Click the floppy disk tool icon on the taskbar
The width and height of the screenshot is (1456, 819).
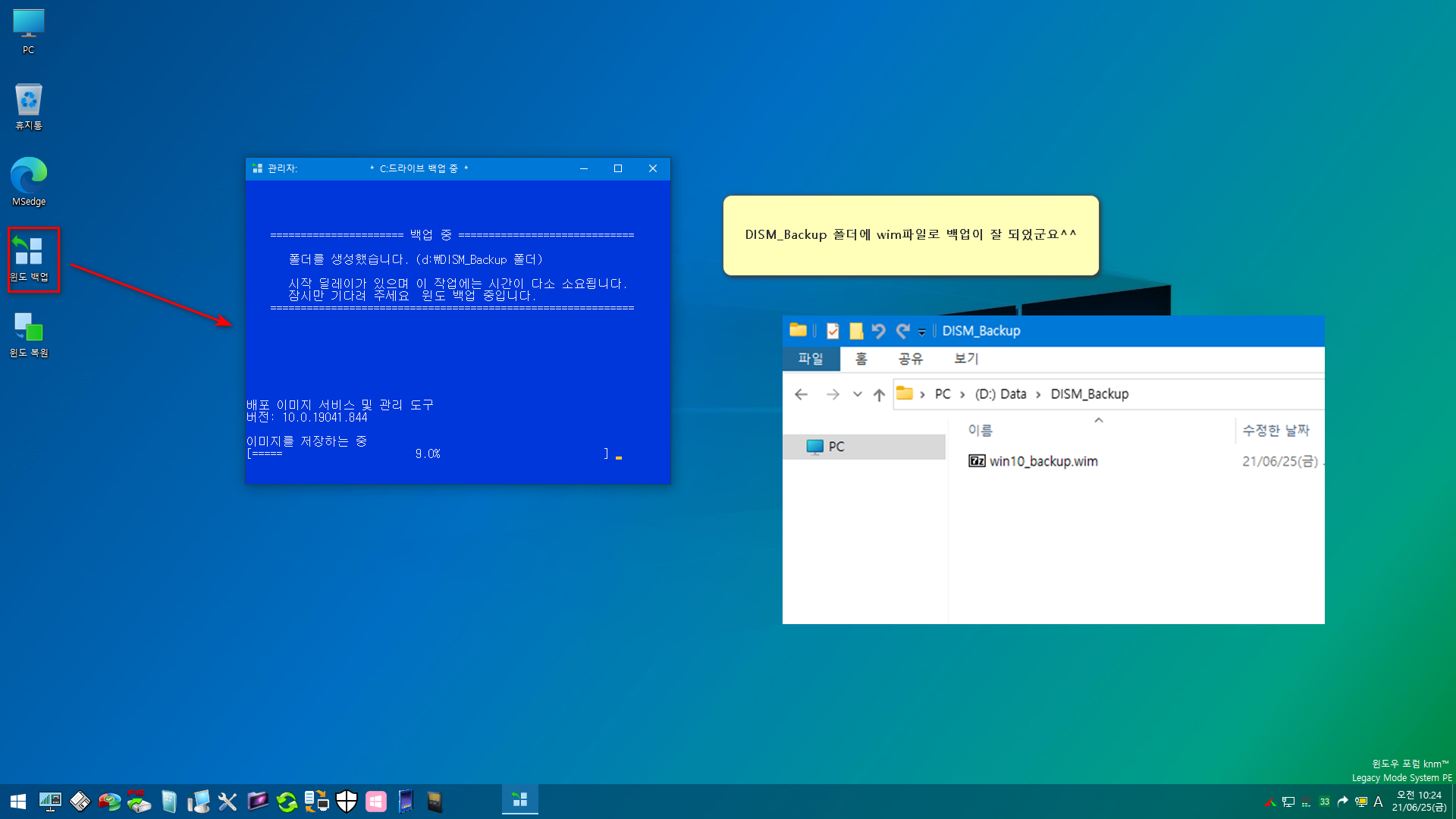(80, 801)
